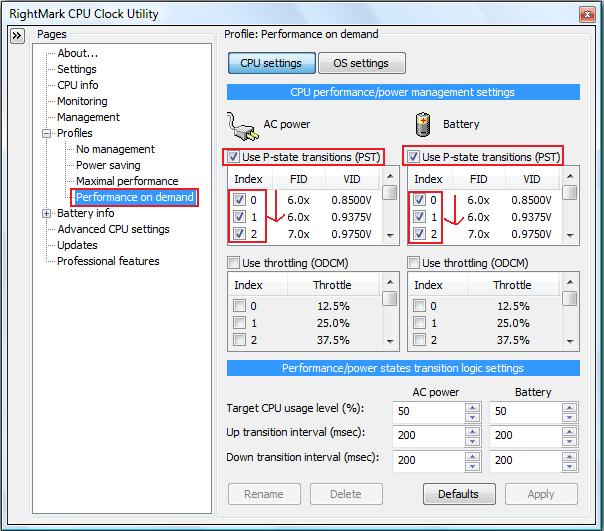Image resolution: width=604 pixels, height=531 pixels.
Task: Switch to the CPU settings tab
Action: 271,63
